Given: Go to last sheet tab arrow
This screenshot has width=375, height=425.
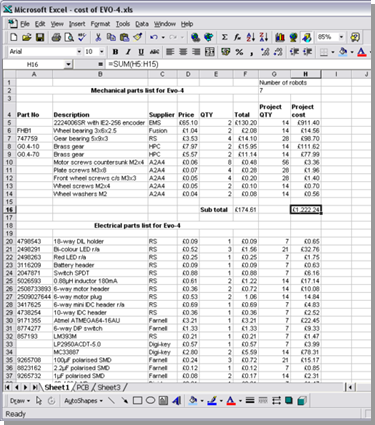Looking at the screenshot, I should tap(34, 387).
